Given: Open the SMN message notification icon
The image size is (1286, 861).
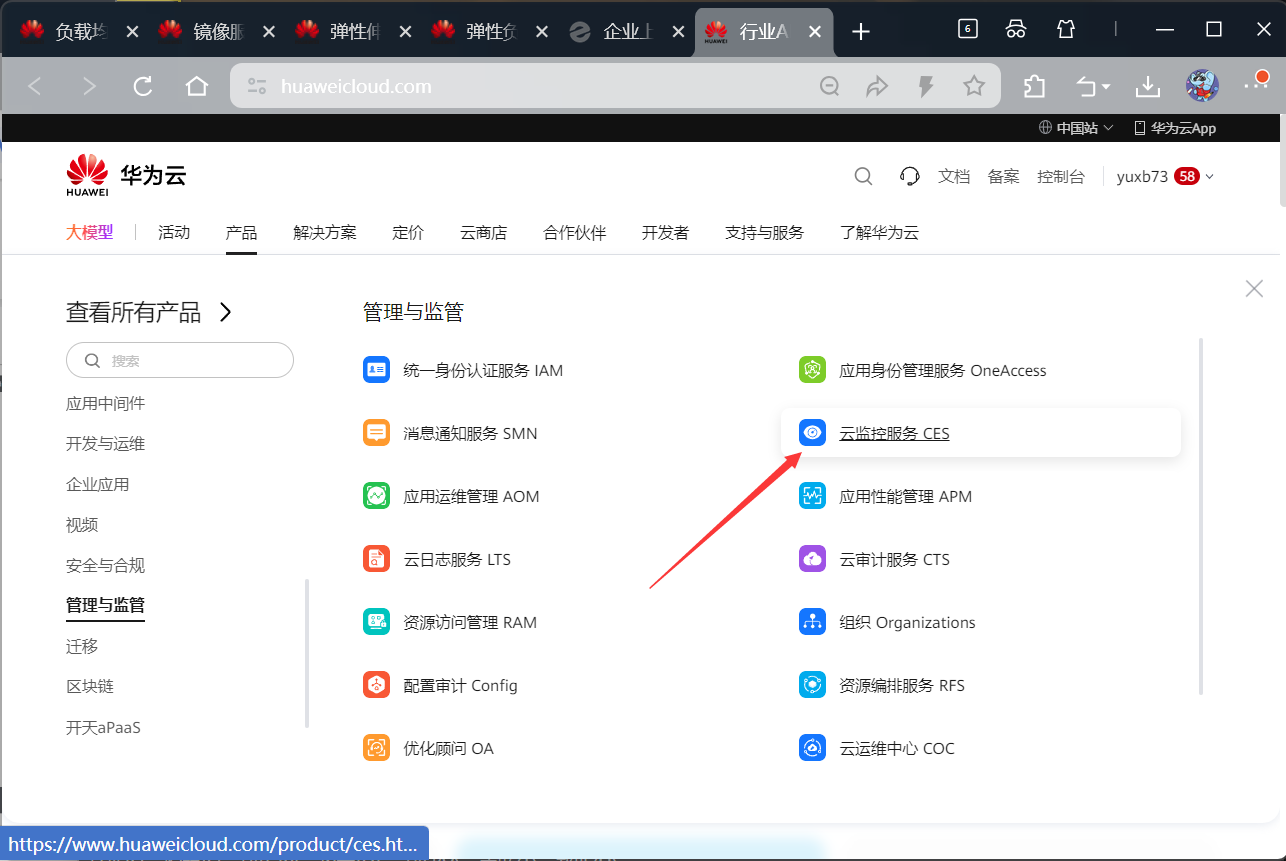Looking at the screenshot, I should 376,433.
